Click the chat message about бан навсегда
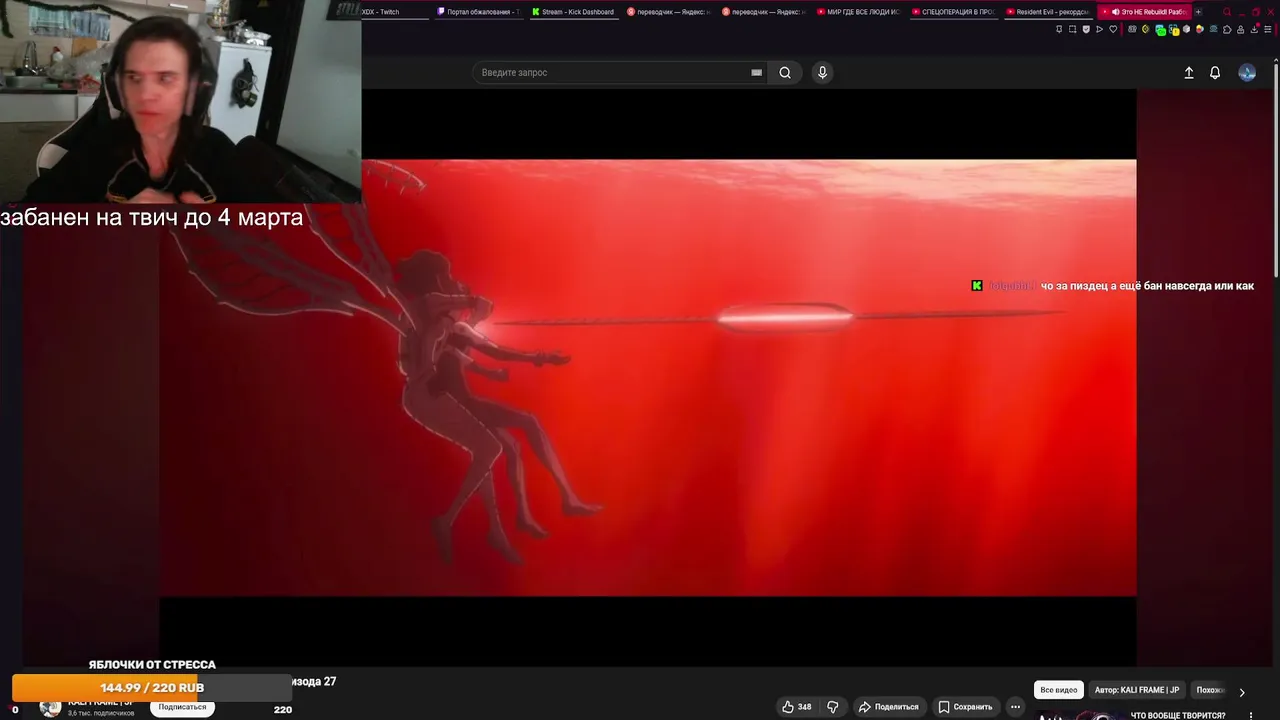Viewport: 1280px width, 720px height. (x=1112, y=286)
